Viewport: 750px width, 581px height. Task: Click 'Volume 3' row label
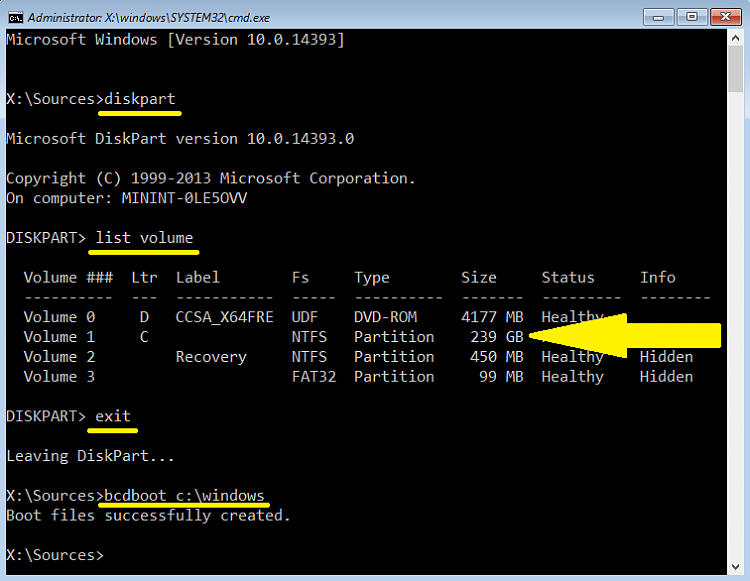click(59, 376)
